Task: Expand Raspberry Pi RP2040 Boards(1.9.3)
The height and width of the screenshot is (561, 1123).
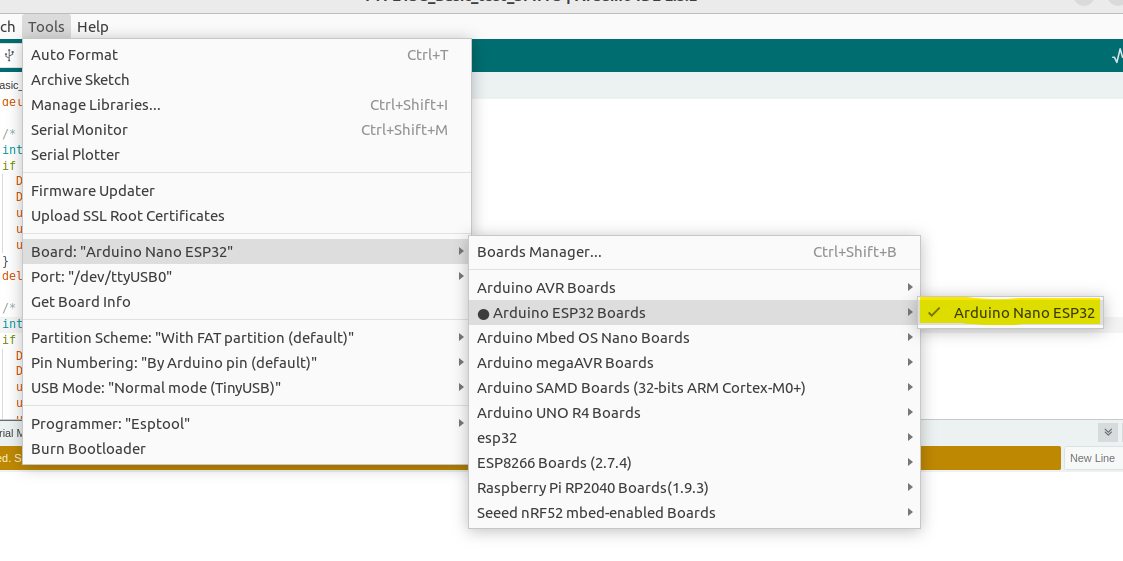Action: click(x=694, y=488)
